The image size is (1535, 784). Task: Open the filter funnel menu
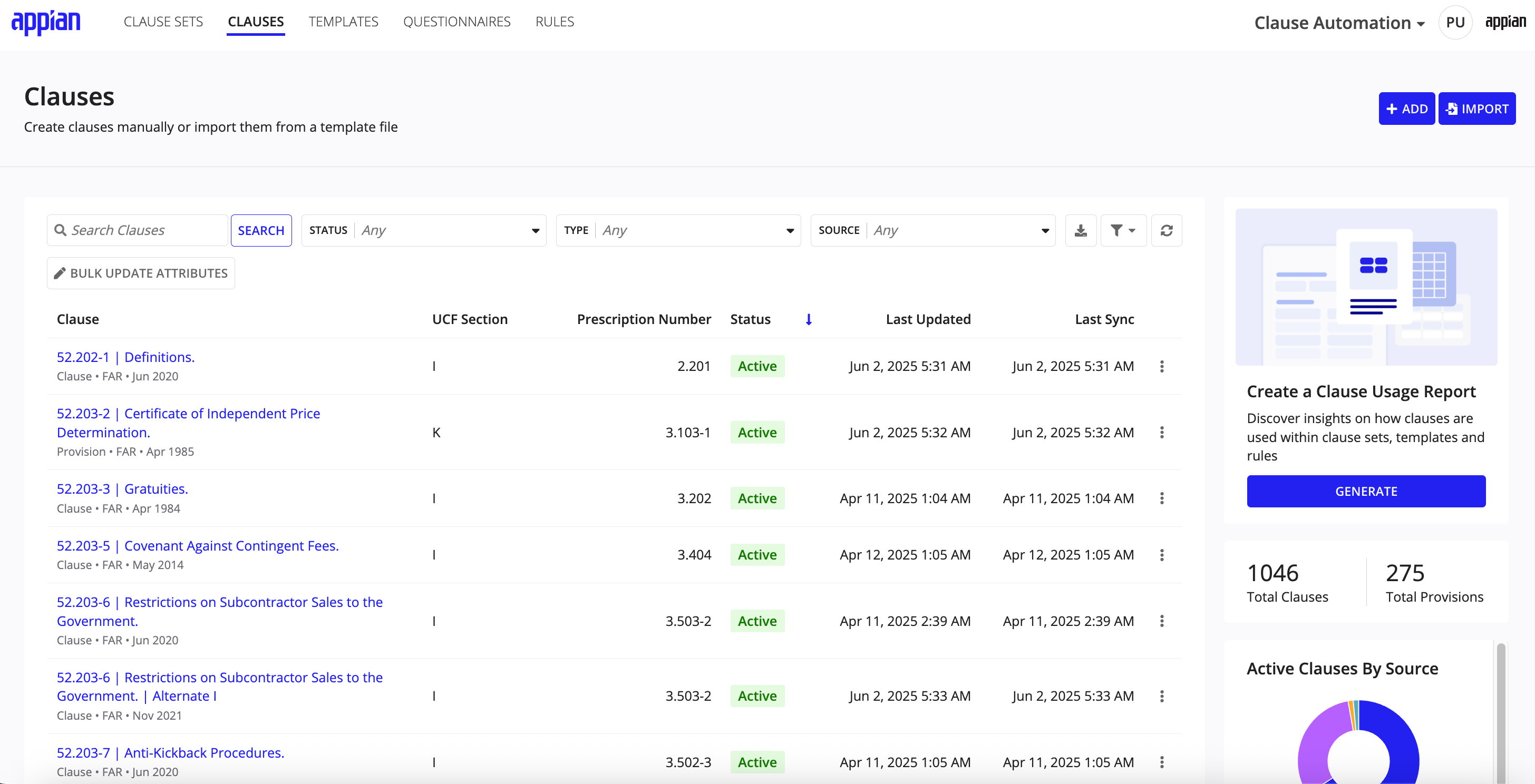click(1123, 231)
